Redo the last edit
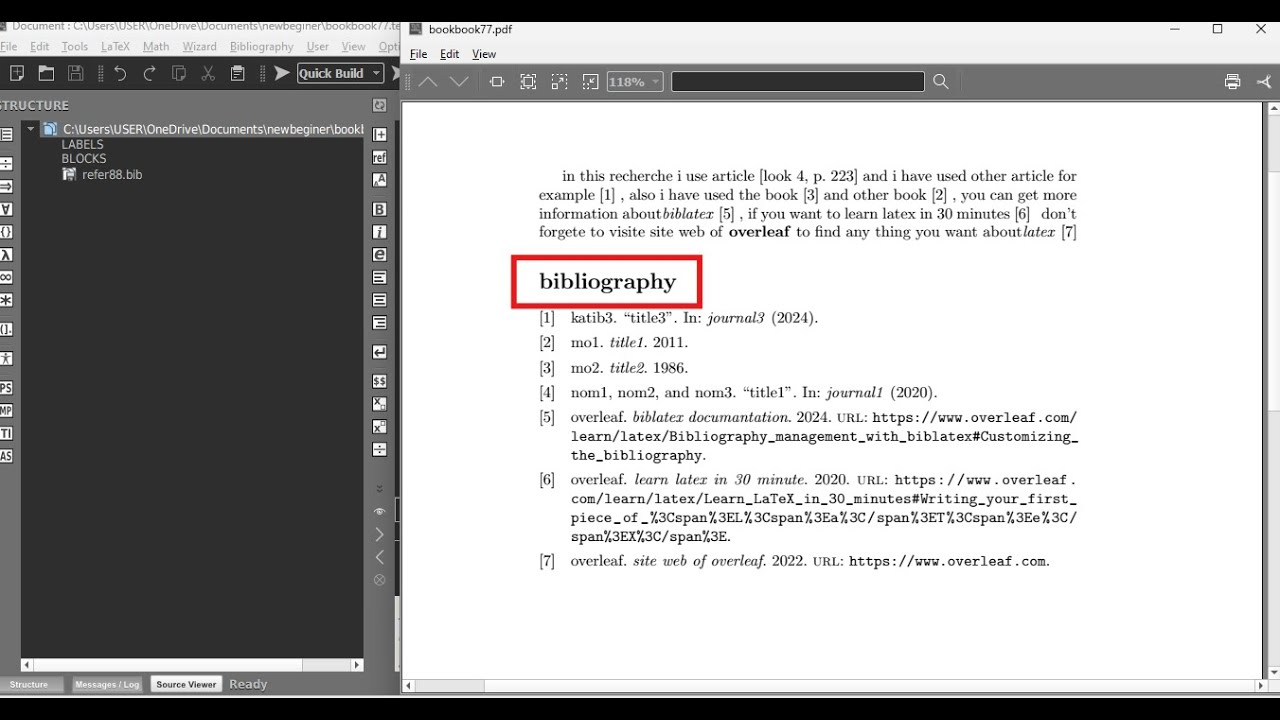This screenshot has height=720, width=1280. click(x=150, y=73)
